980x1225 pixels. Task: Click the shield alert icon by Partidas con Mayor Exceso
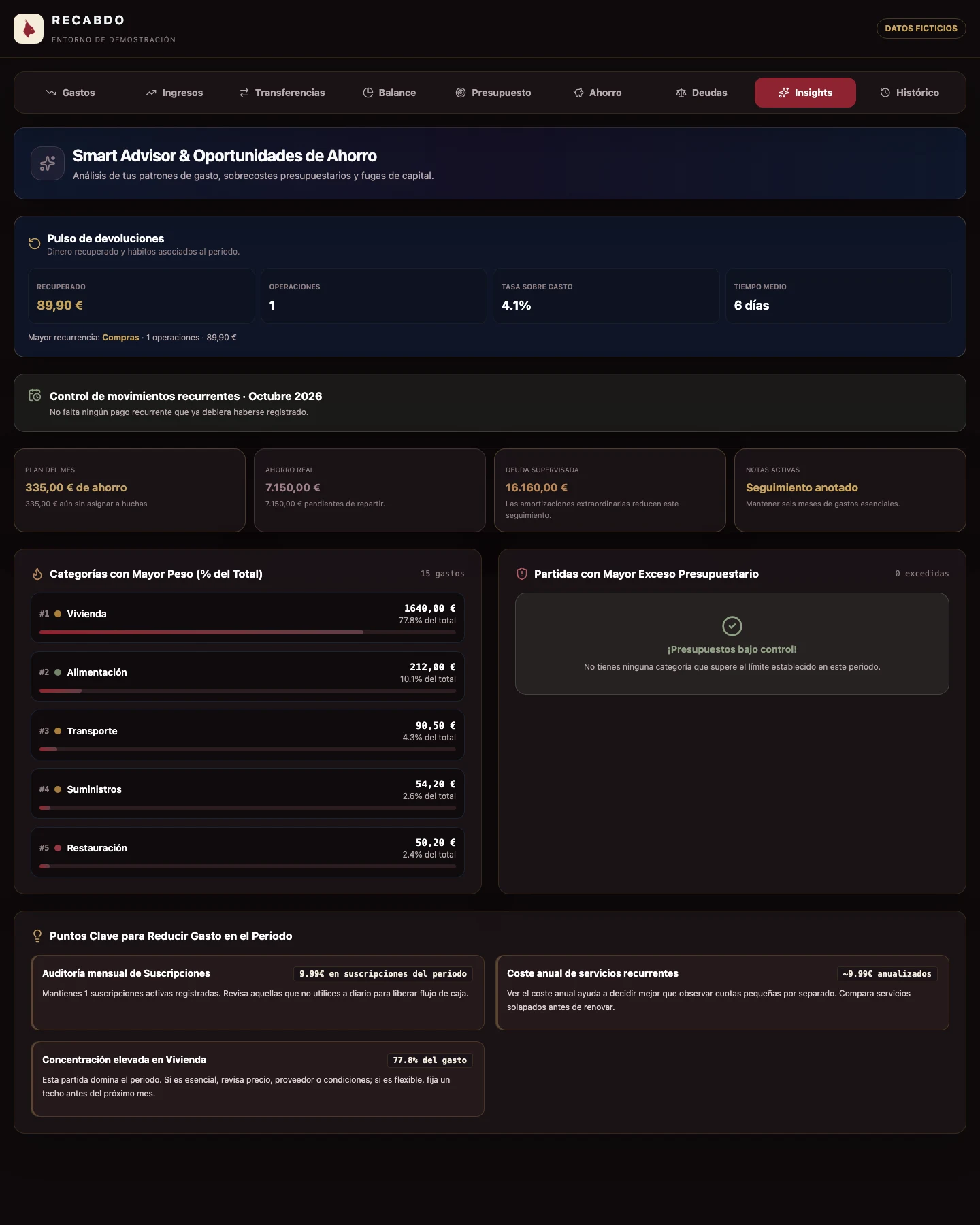pos(522,574)
